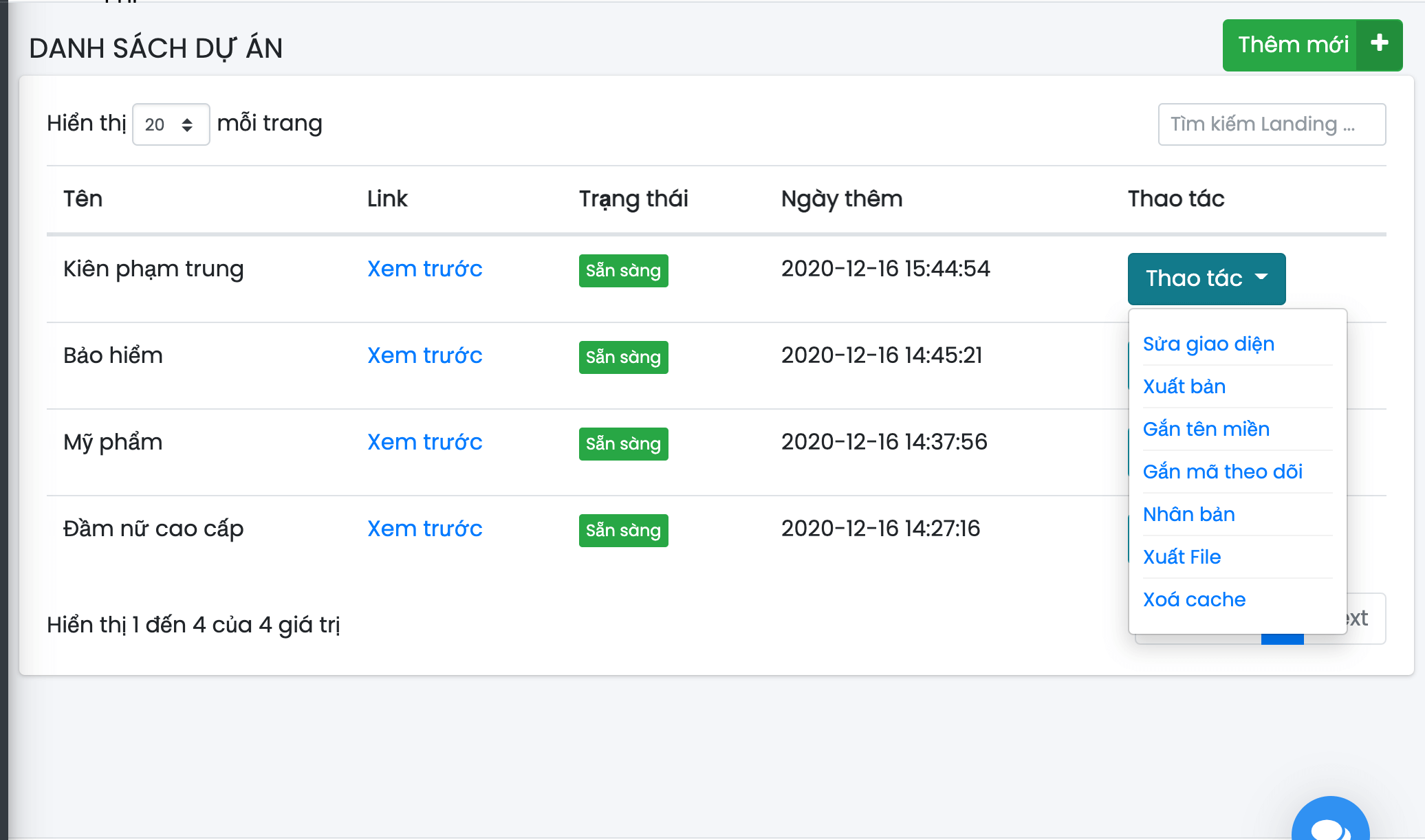The image size is (1425, 840).
Task: Select Xuất File menu entry
Action: point(1182,557)
